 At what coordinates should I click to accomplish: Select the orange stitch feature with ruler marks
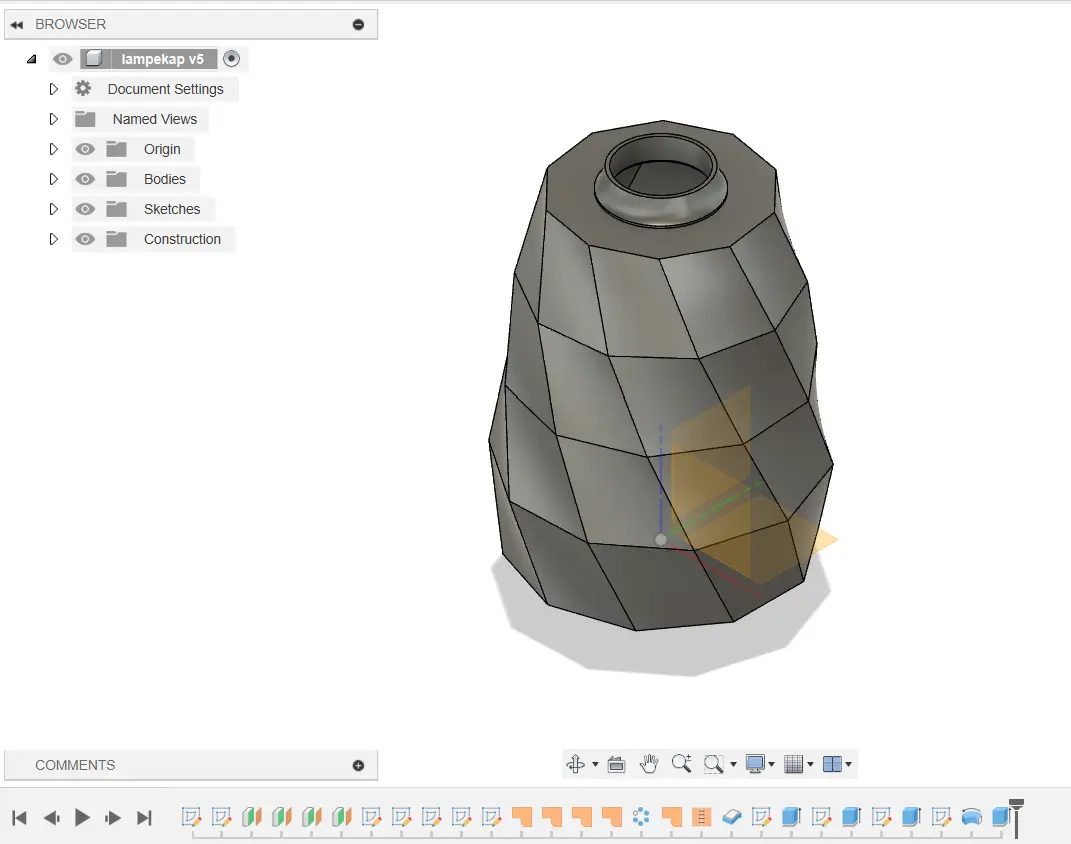tap(701, 817)
